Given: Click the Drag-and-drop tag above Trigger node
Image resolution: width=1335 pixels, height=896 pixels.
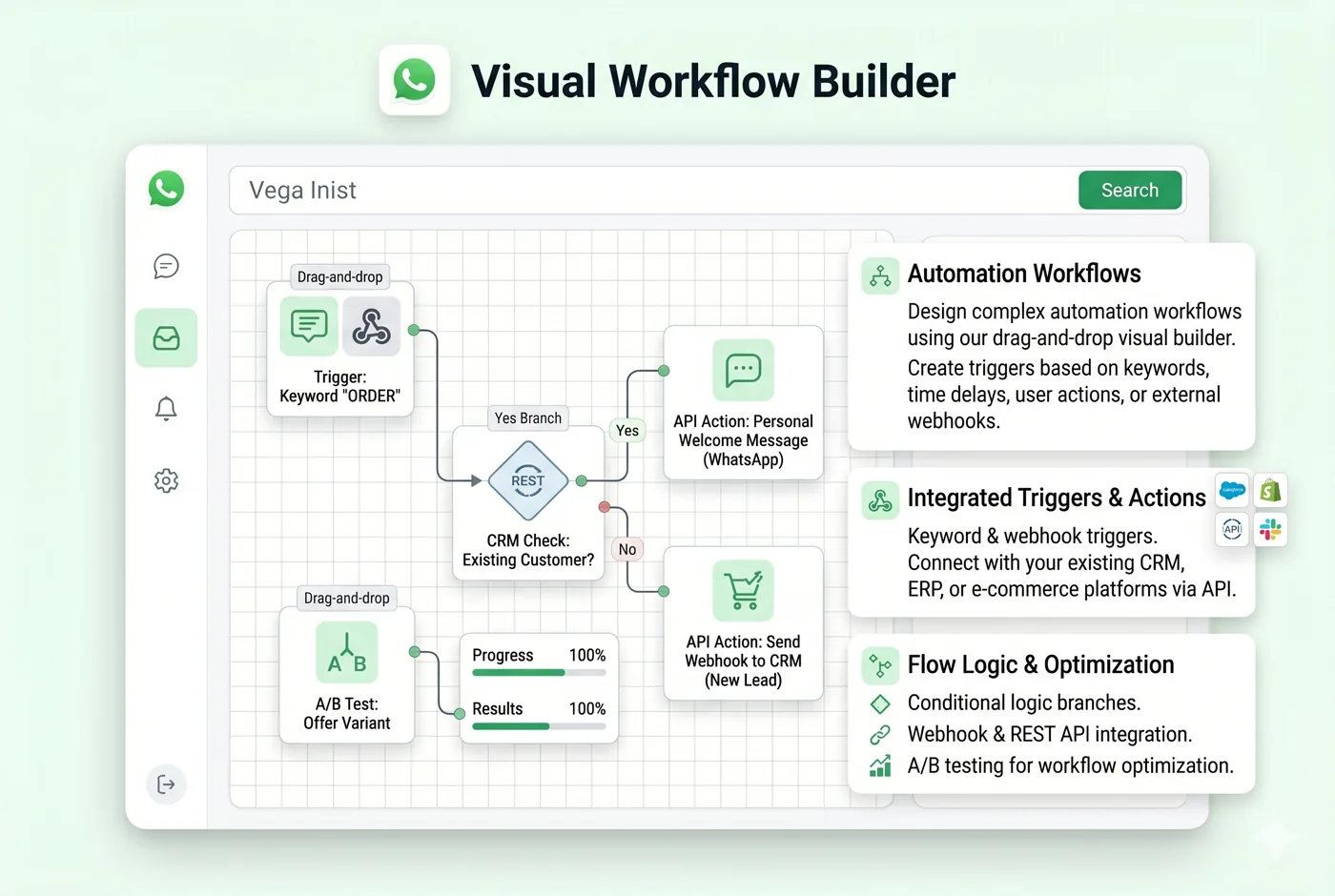Looking at the screenshot, I should tap(340, 277).
